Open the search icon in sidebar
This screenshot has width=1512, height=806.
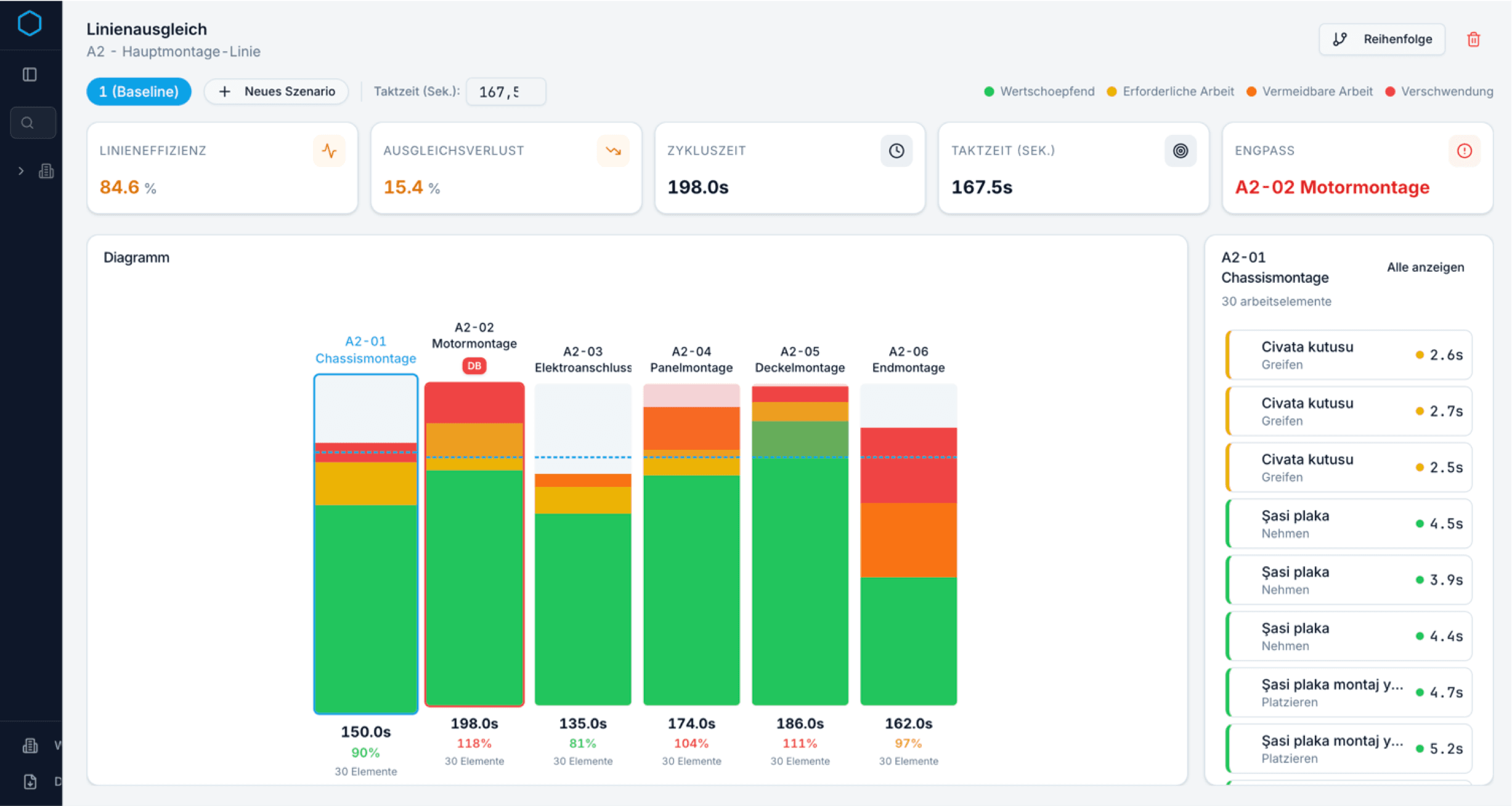[x=28, y=123]
